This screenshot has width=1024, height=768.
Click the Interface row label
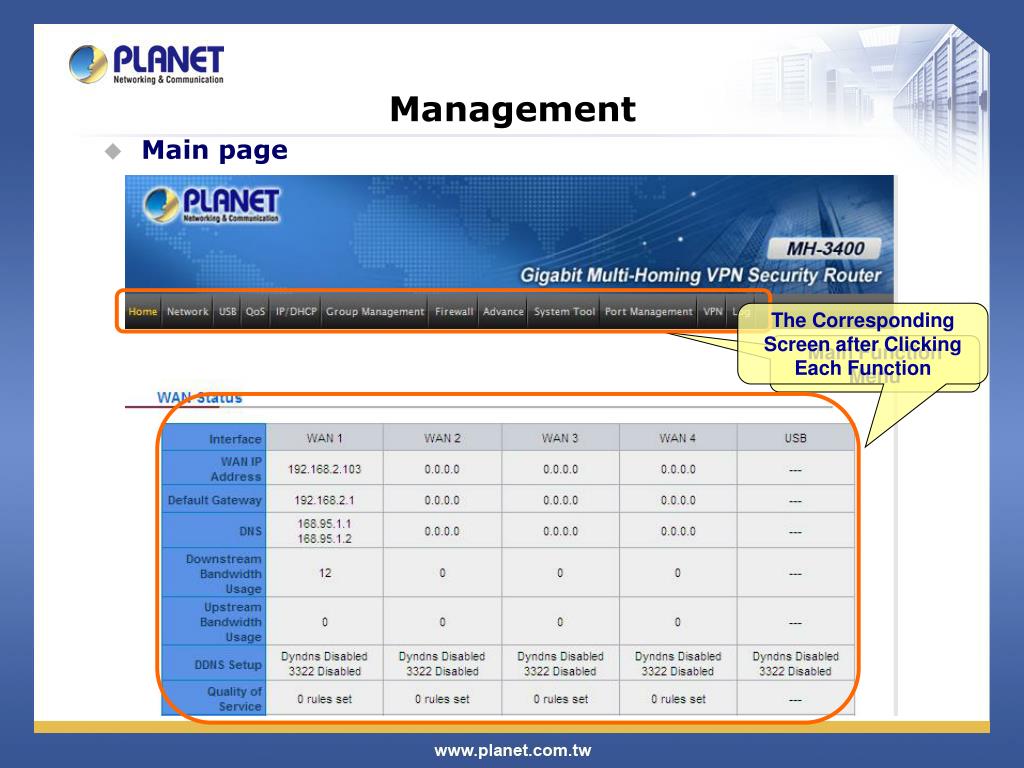click(214, 439)
